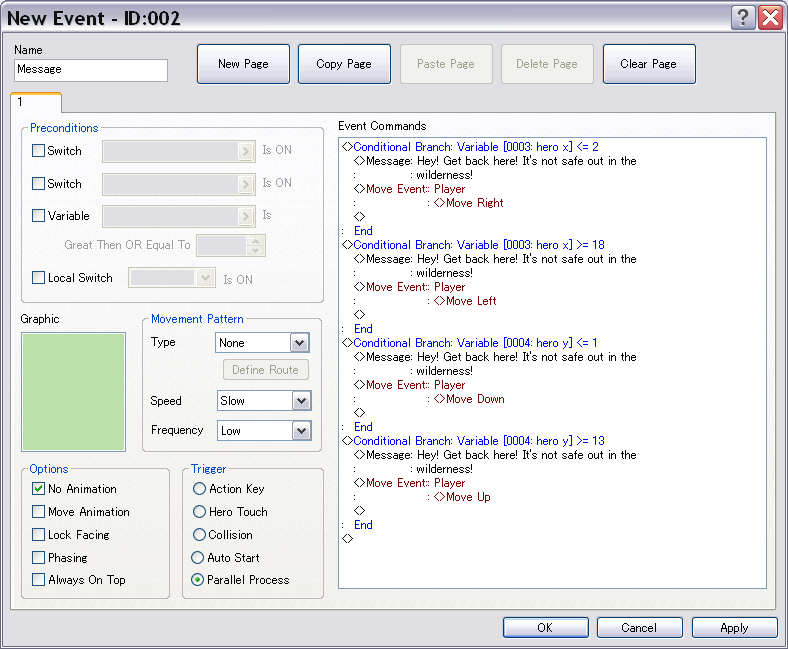Select event page tab 1

[35, 102]
